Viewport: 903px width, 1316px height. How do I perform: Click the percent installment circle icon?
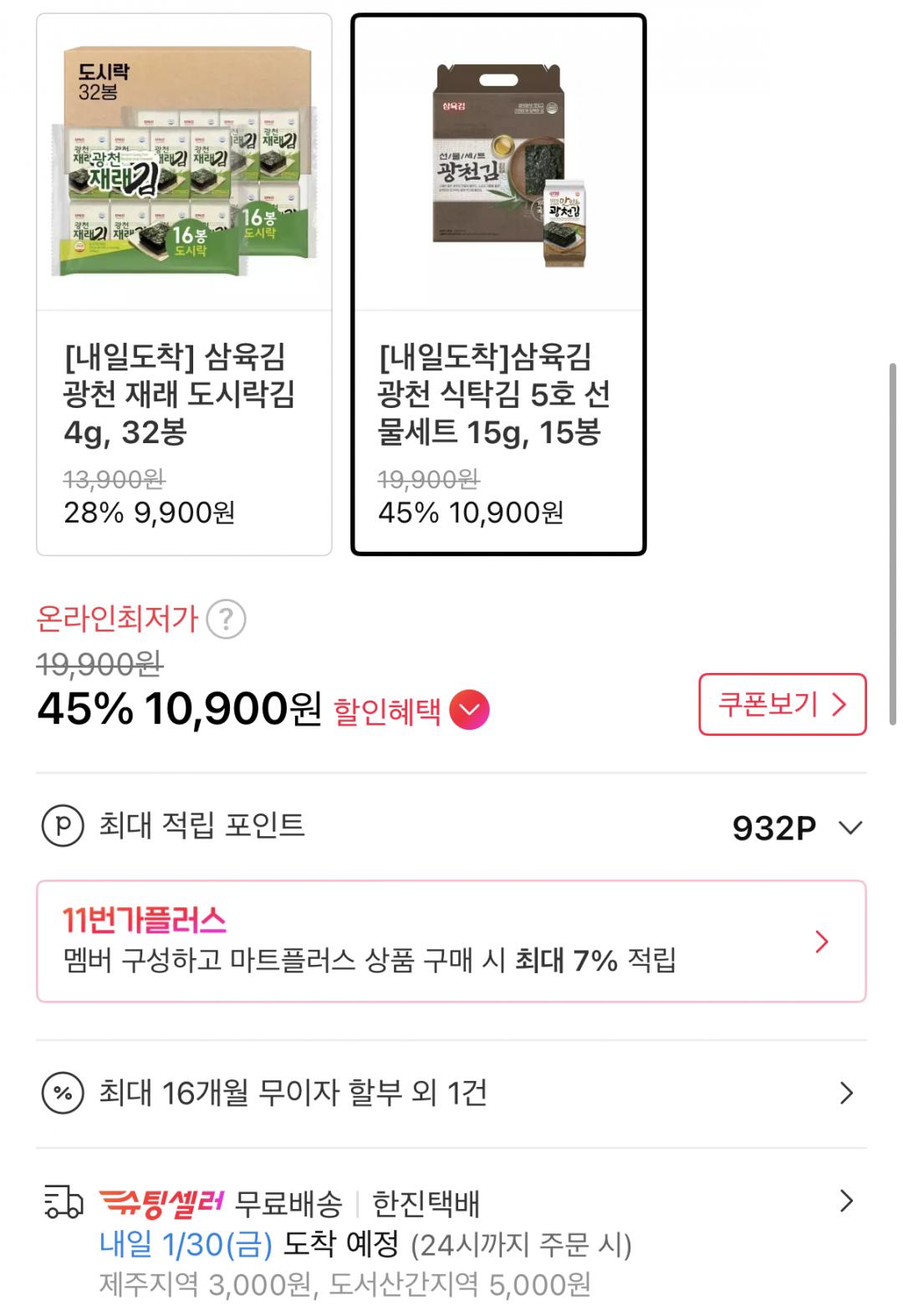click(63, 1093)
